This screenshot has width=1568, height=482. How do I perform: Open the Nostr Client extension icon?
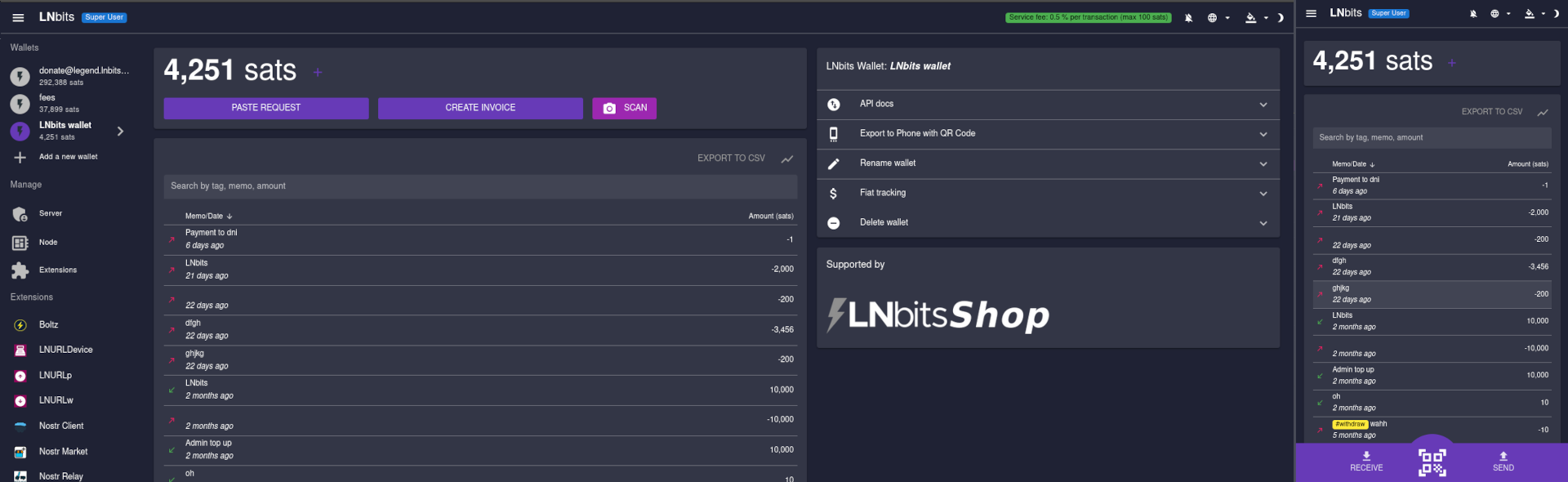pyautogui.click(x=20, y=426)
